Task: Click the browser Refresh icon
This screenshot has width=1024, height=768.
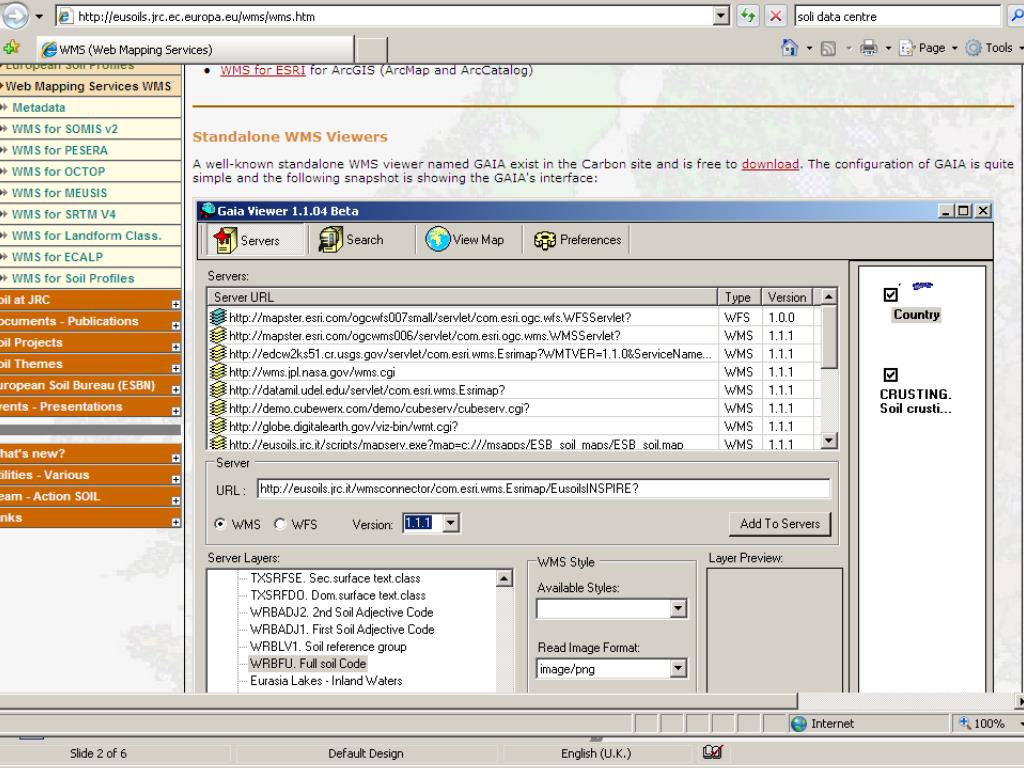Action: 748,17
